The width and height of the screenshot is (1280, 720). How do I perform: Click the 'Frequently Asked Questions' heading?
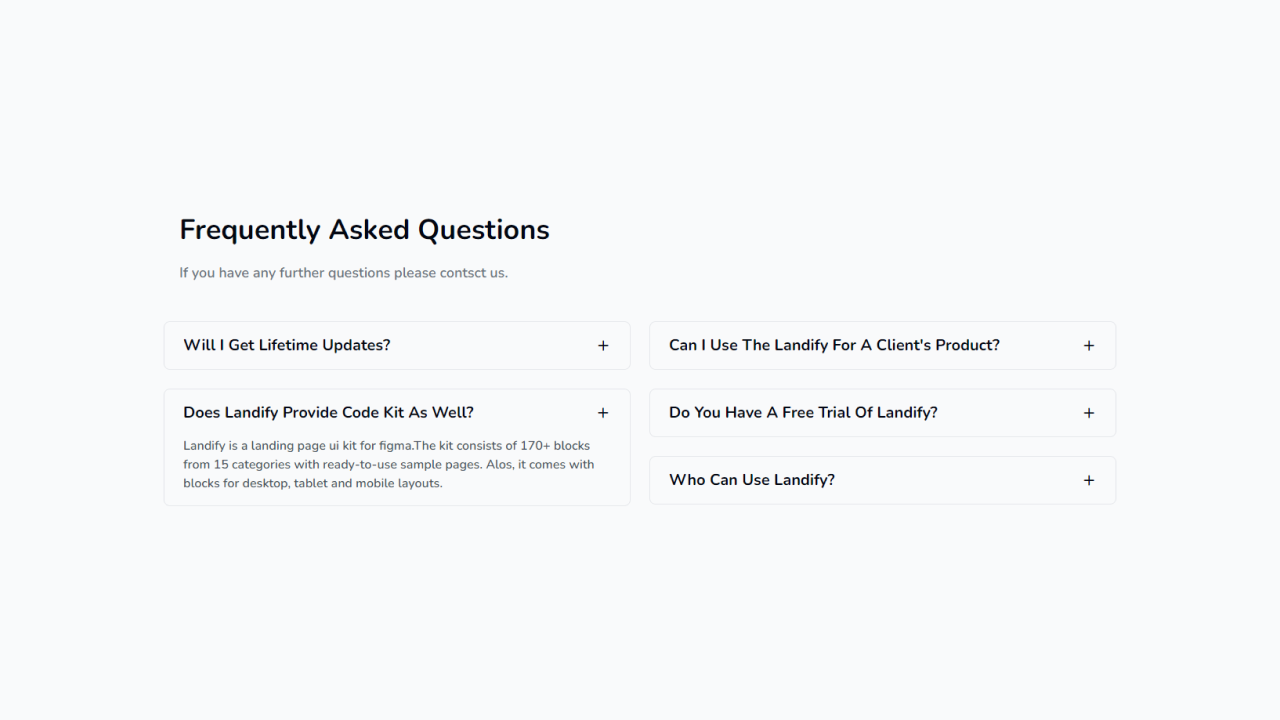364,229
